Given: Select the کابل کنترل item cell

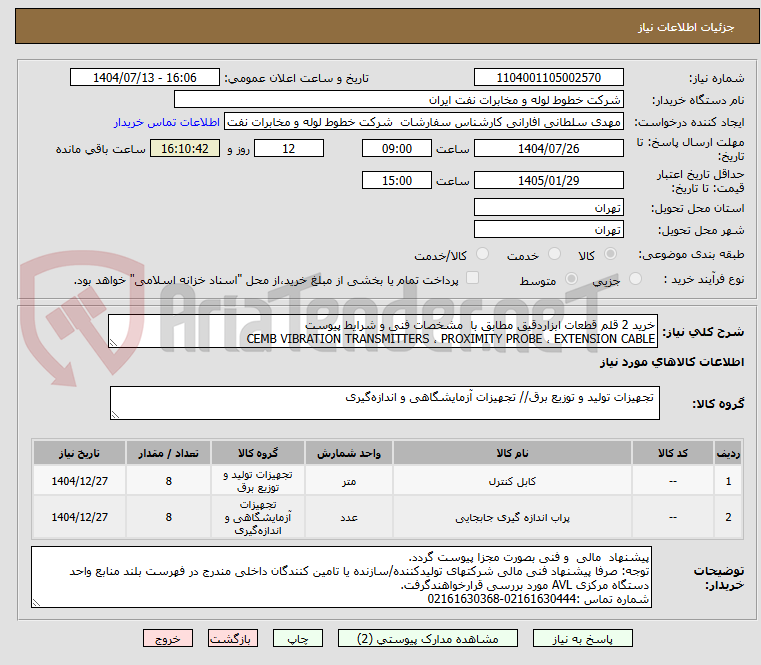Looking at the screenshot, I should (512, 481).
